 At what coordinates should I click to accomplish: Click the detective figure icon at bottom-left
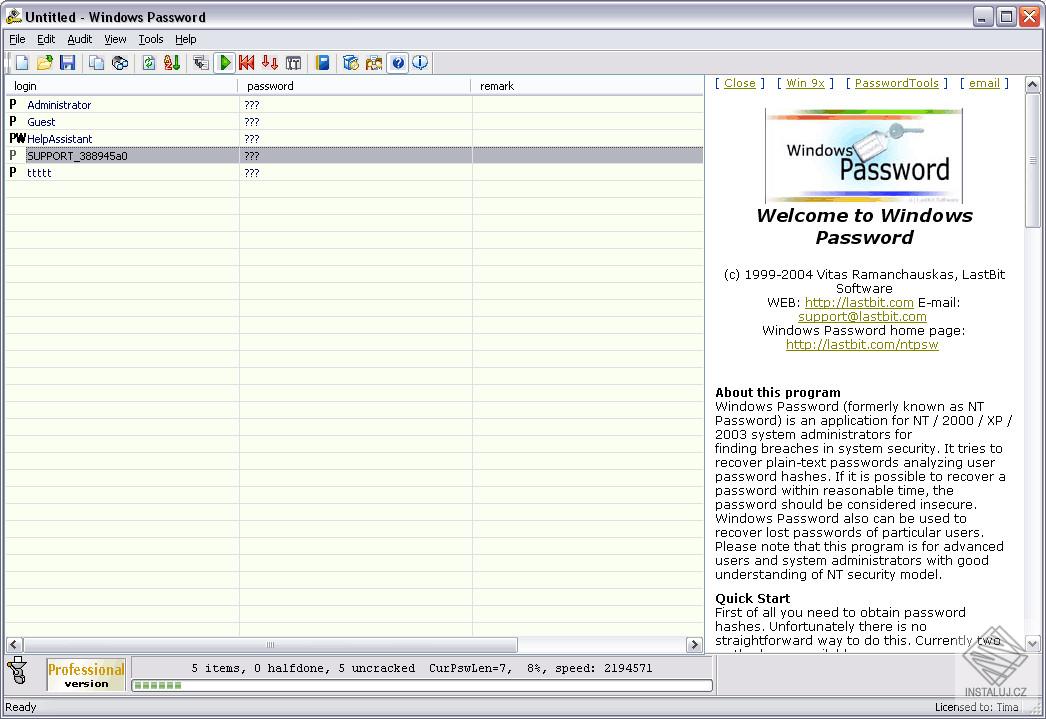[x=17, y=671]
